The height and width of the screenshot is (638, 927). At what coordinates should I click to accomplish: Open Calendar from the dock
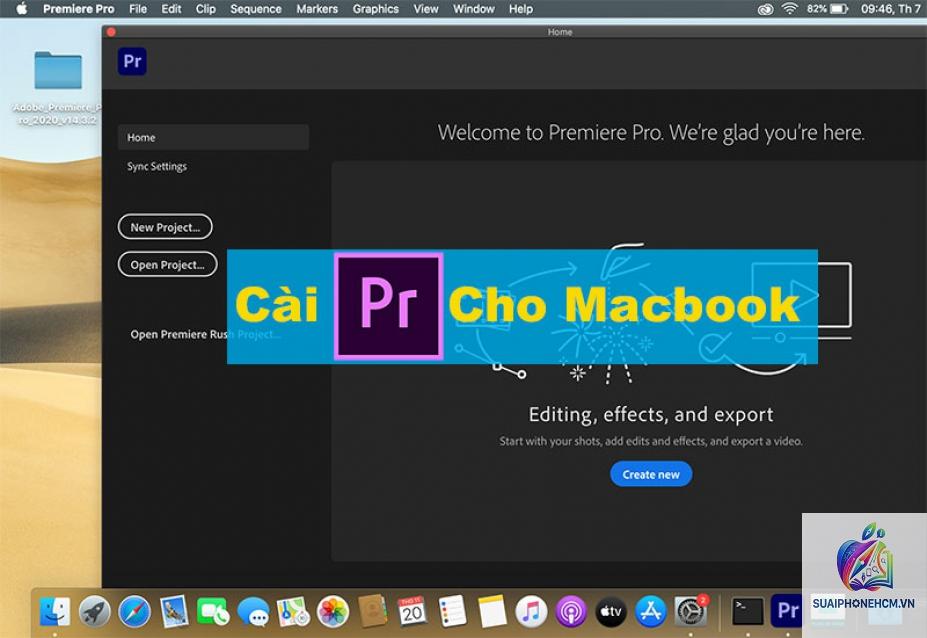click(x=412, y=611)
